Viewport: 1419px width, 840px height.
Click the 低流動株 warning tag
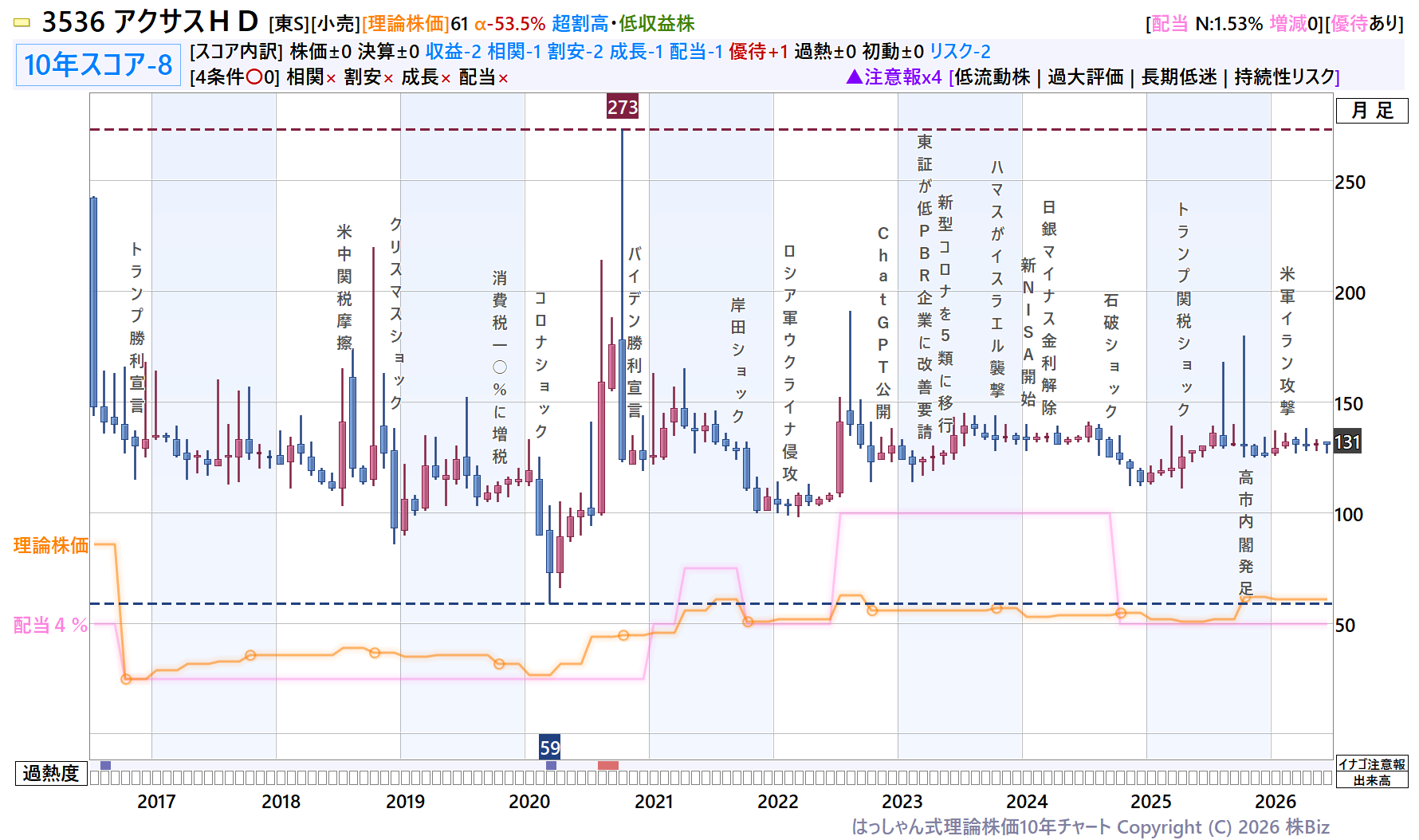993,77
